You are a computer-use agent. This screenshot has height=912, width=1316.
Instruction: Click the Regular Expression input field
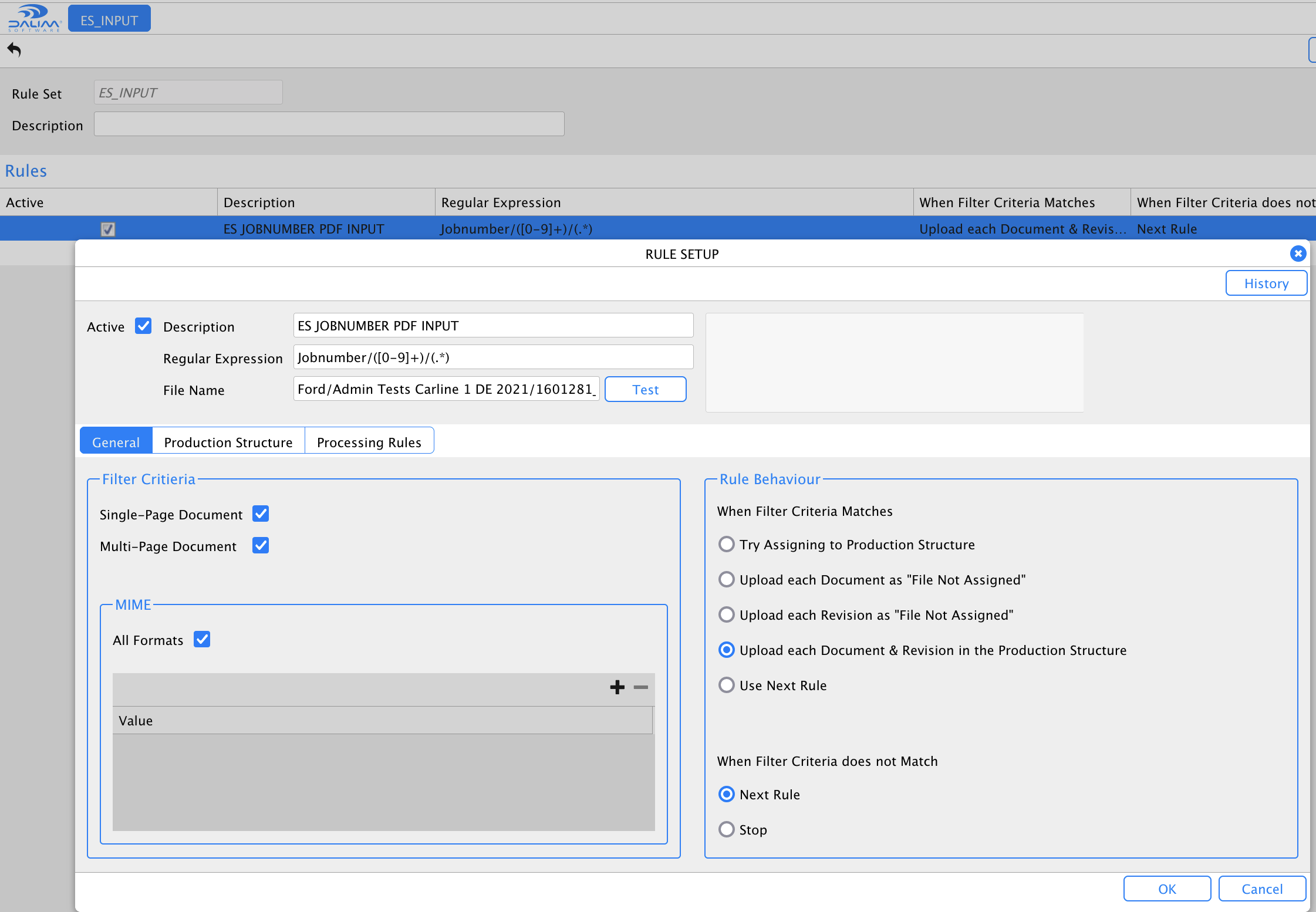pyautogui.click(x=493, y=357)
